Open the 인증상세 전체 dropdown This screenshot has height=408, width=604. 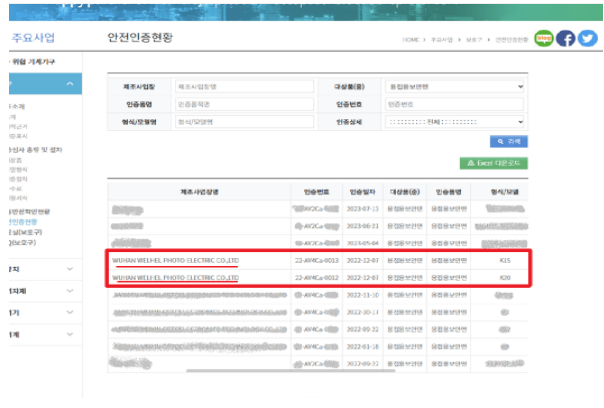[x=455, y=122]
